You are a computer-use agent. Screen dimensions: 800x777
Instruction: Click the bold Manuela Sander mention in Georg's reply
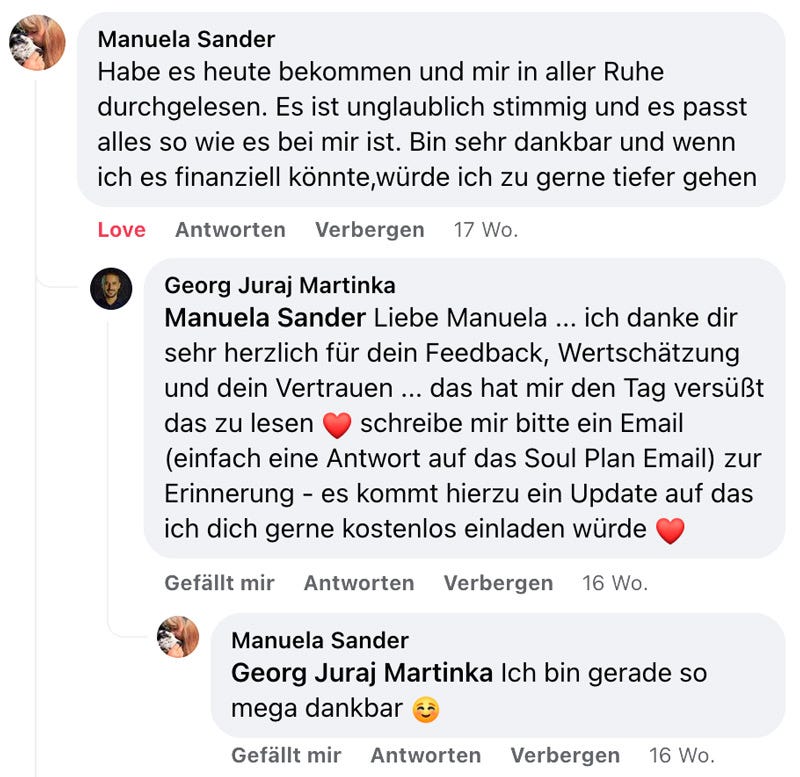(264, 318)
